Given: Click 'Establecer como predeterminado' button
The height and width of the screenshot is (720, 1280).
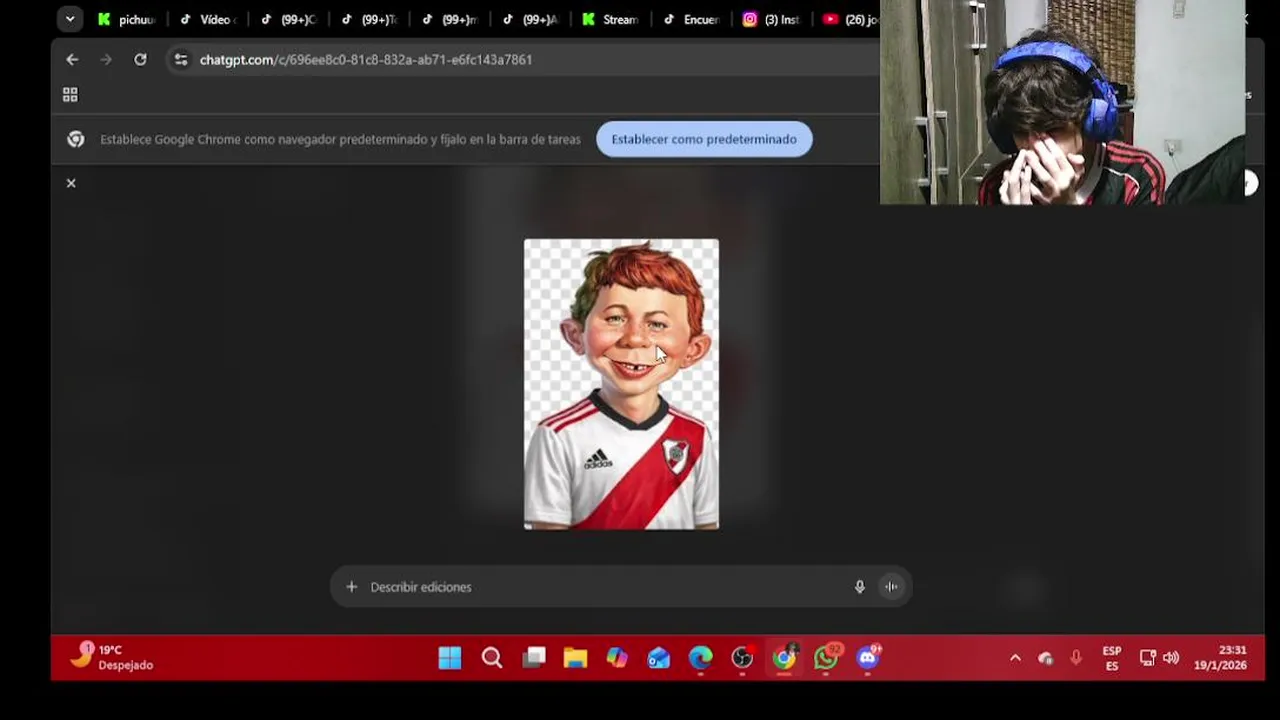Looking at the screenshot, I should pyautogui.click(x=704, y=139).
